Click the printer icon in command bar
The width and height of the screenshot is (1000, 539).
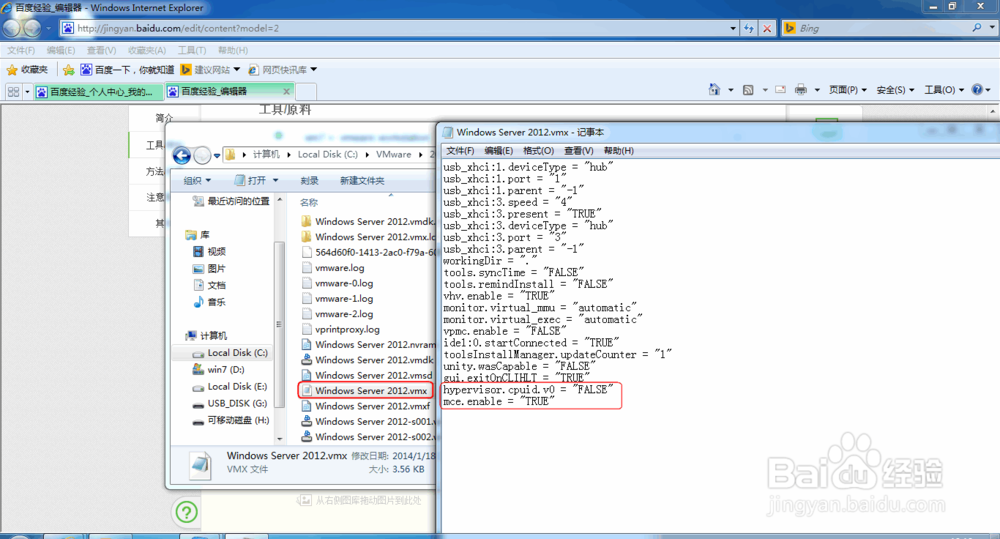801,90
